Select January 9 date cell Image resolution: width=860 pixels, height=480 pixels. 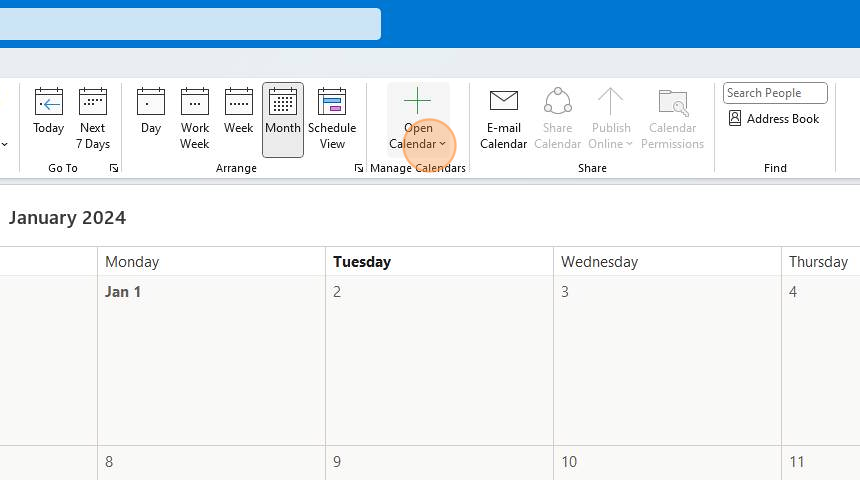coord(439,463)
